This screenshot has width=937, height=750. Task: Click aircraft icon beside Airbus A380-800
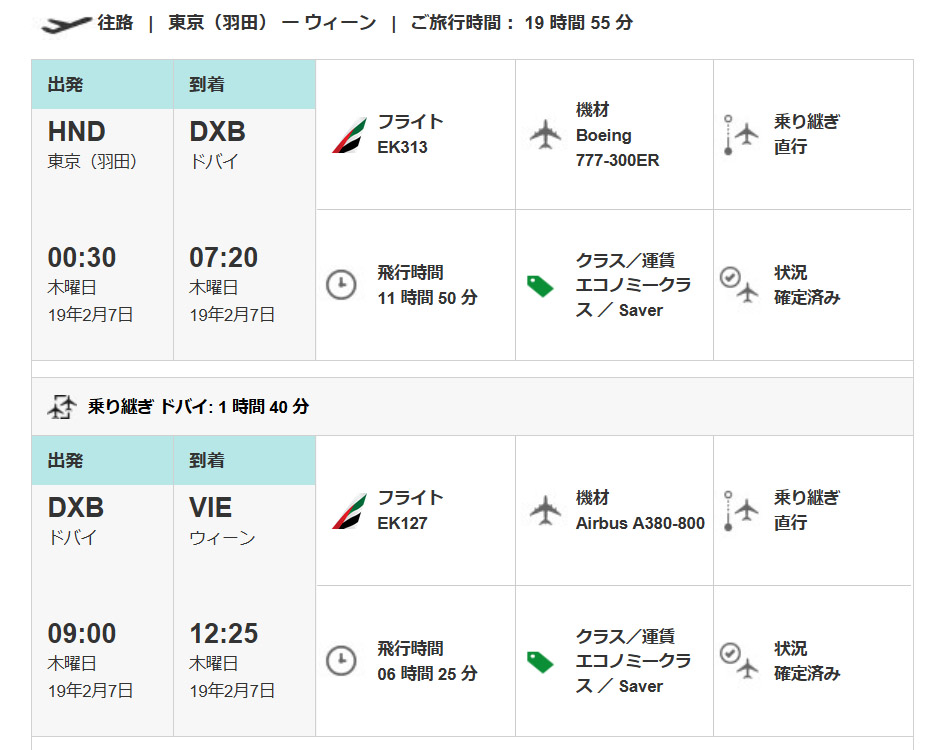545,511
